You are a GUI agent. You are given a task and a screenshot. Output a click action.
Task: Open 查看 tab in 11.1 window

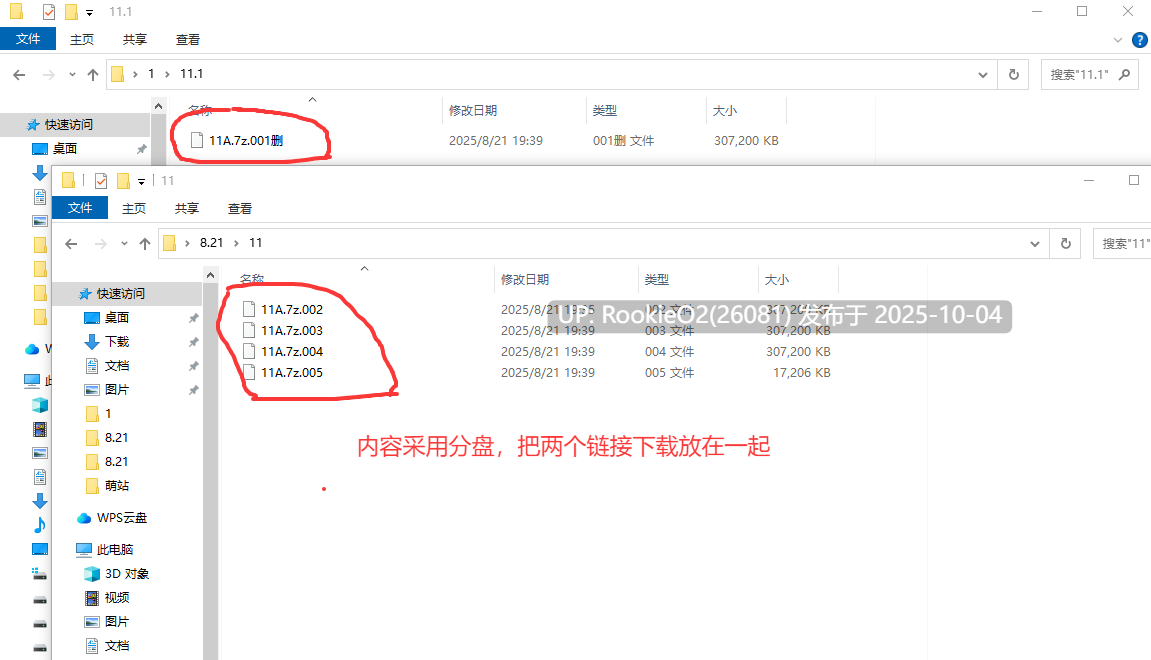point(187,40)
